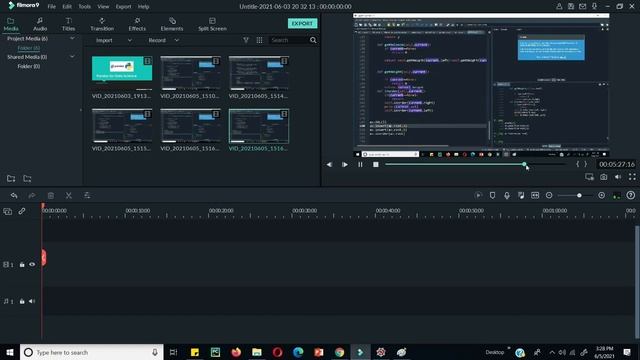Open the Titles tab
Screen dimensions: 640x360
[x=69, y=24]
